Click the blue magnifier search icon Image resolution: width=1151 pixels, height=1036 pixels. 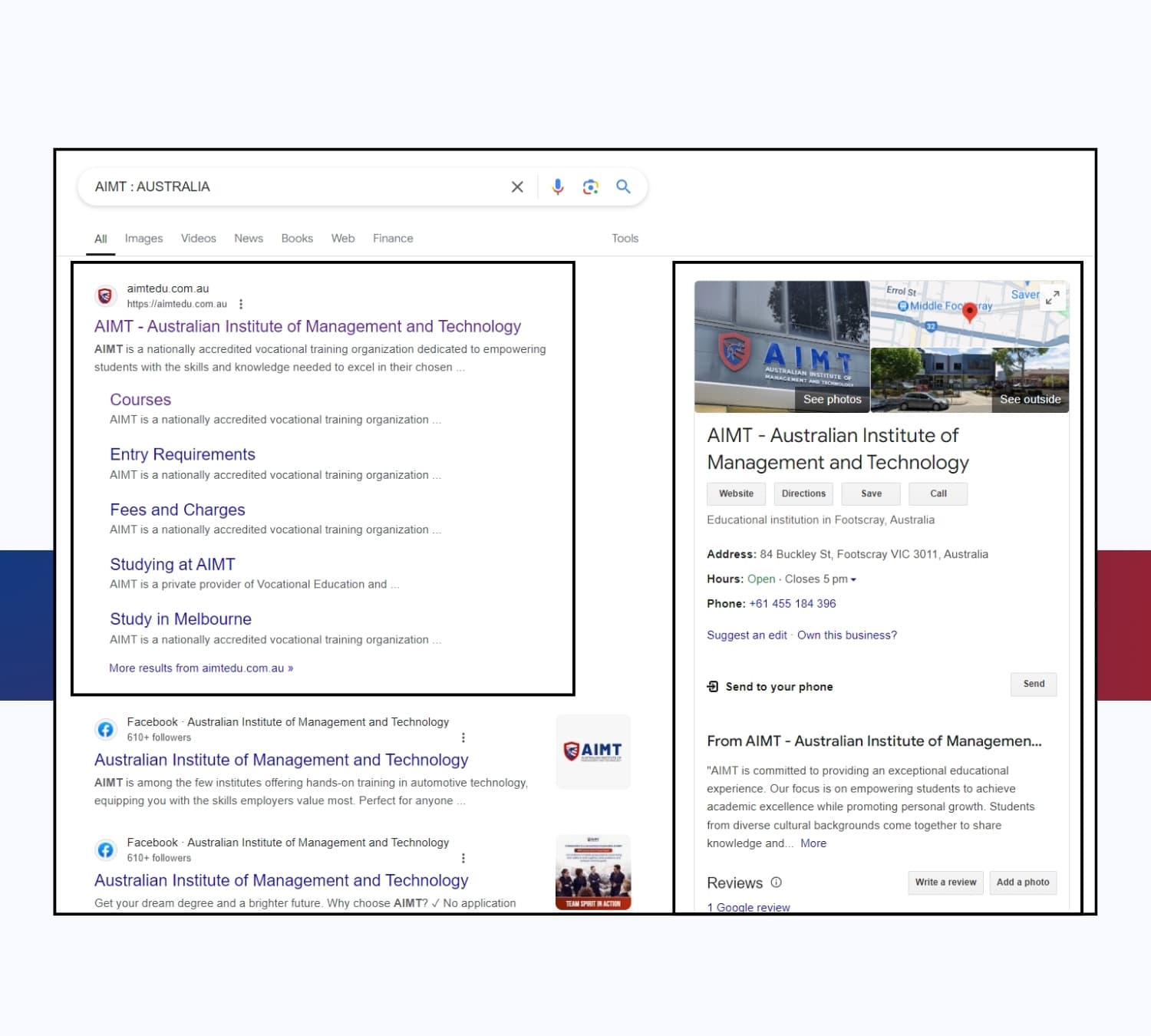click(x=623, y=186)
